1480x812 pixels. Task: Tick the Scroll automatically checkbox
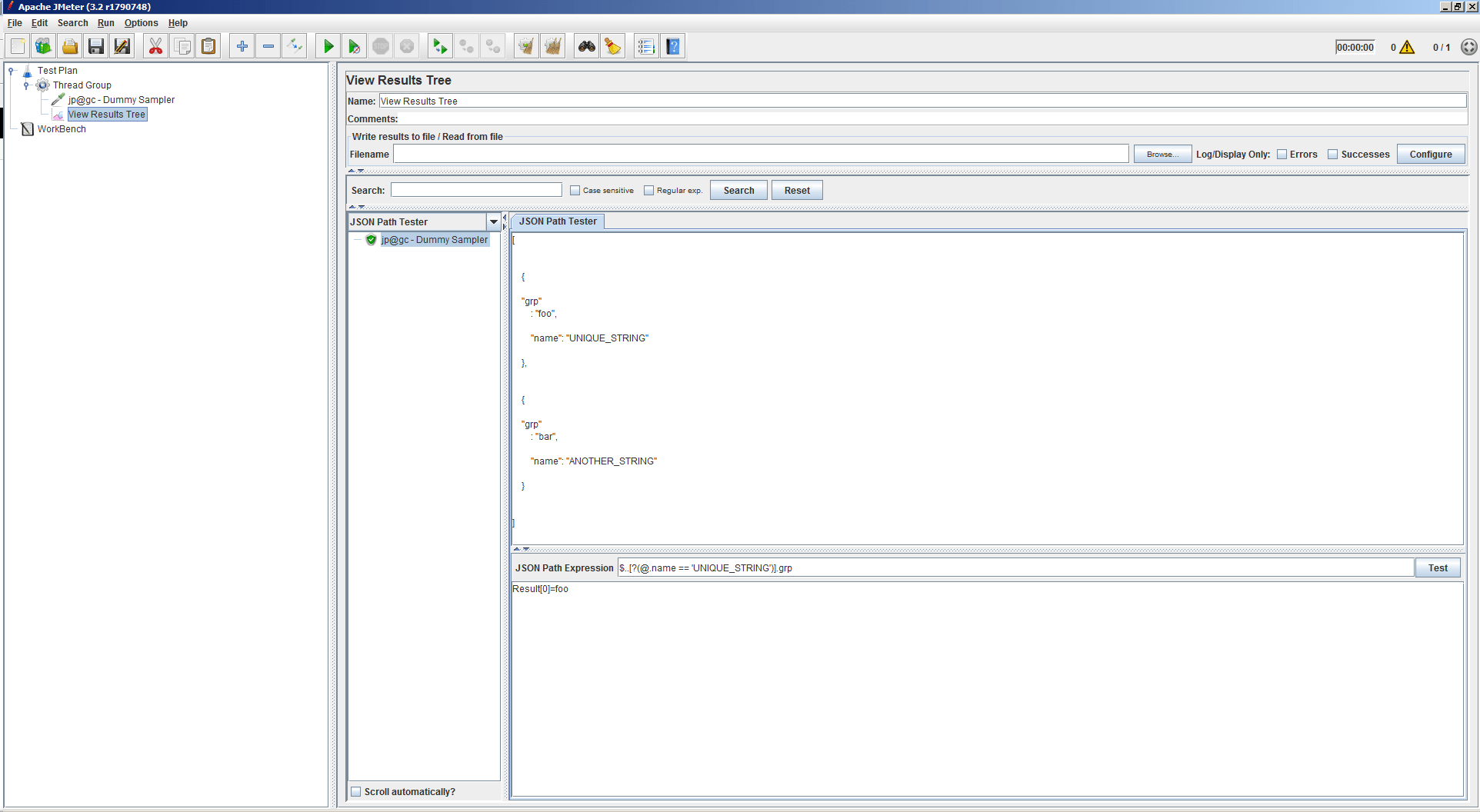[x=356, y=790]
